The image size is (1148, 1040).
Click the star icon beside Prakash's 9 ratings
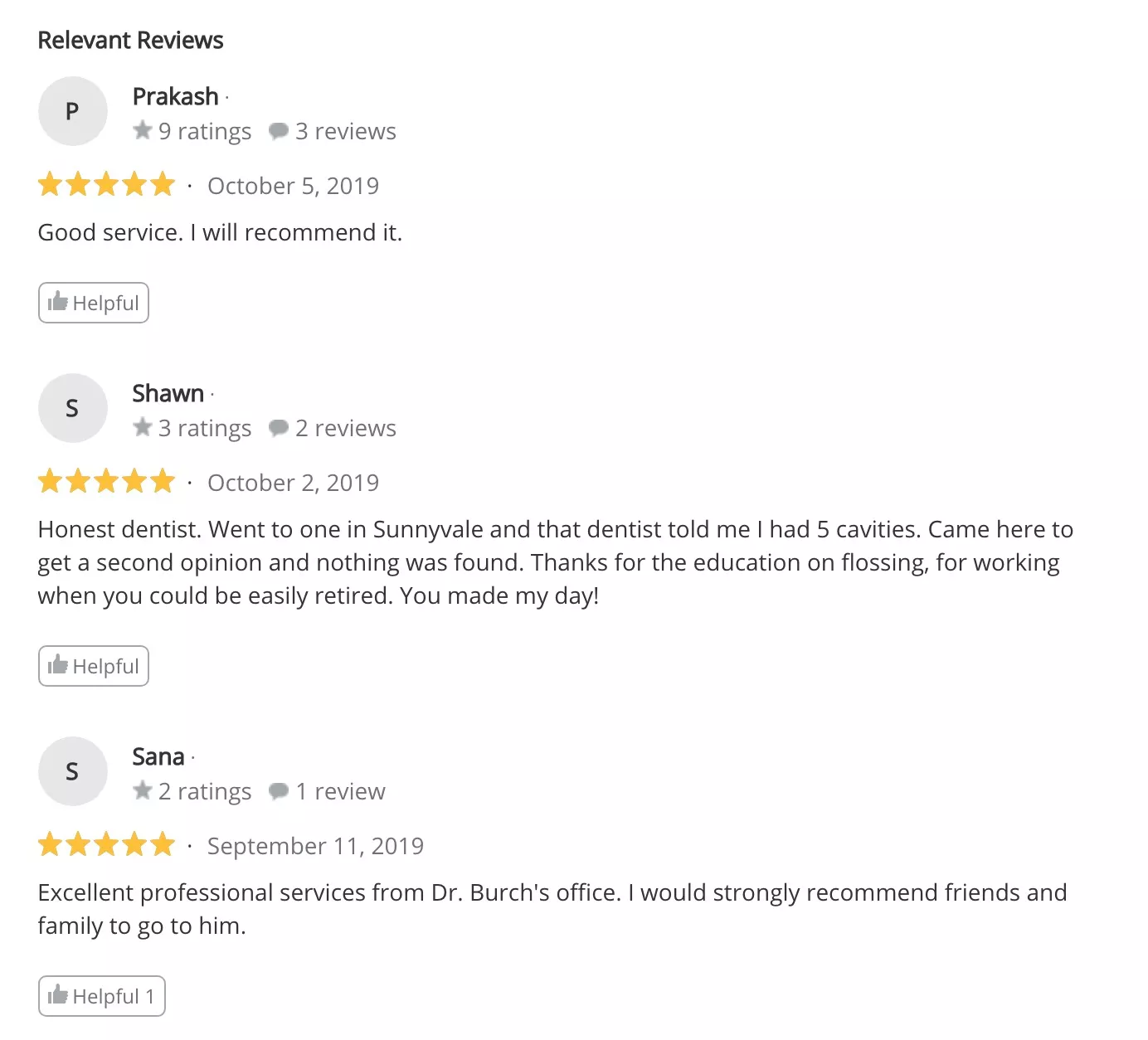click(143, 130)
